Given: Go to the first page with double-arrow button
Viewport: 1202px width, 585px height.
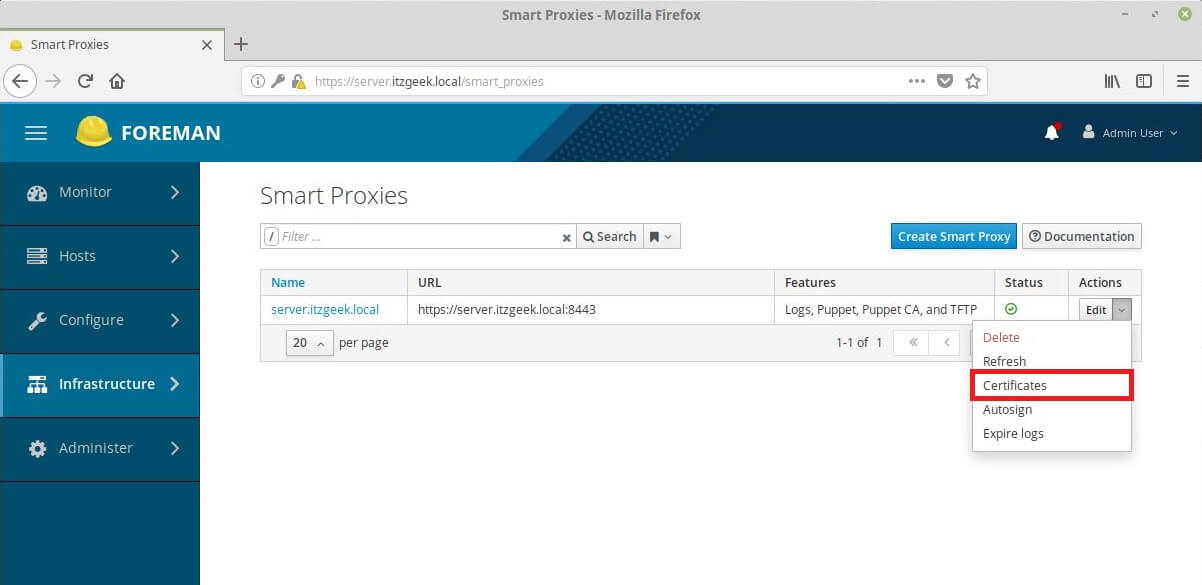Looking at the screenshot, I should (x=912, y=343).
